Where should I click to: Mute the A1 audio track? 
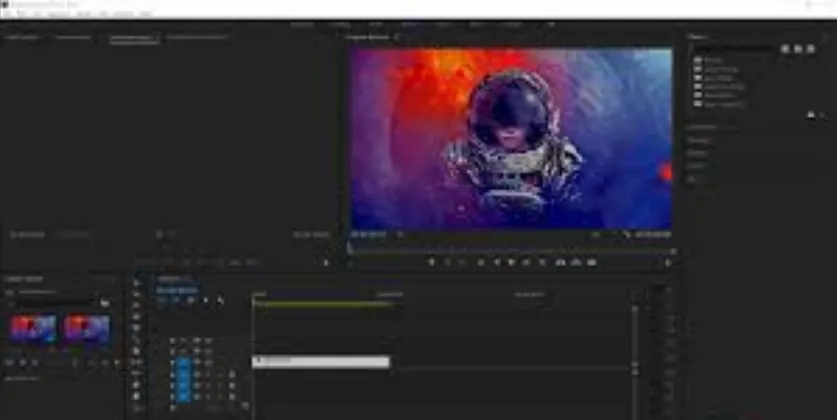(x=208, y=375)
